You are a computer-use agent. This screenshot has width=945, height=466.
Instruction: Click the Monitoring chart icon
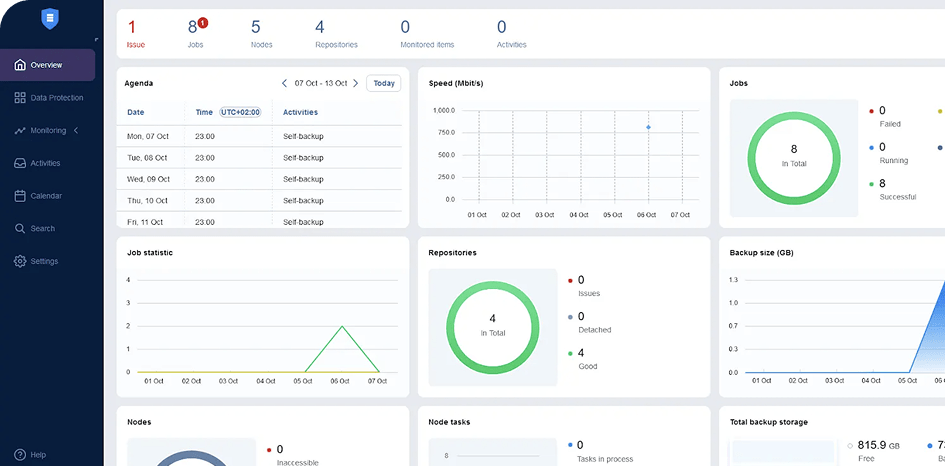pyautogui.click(x=20, y=130)
